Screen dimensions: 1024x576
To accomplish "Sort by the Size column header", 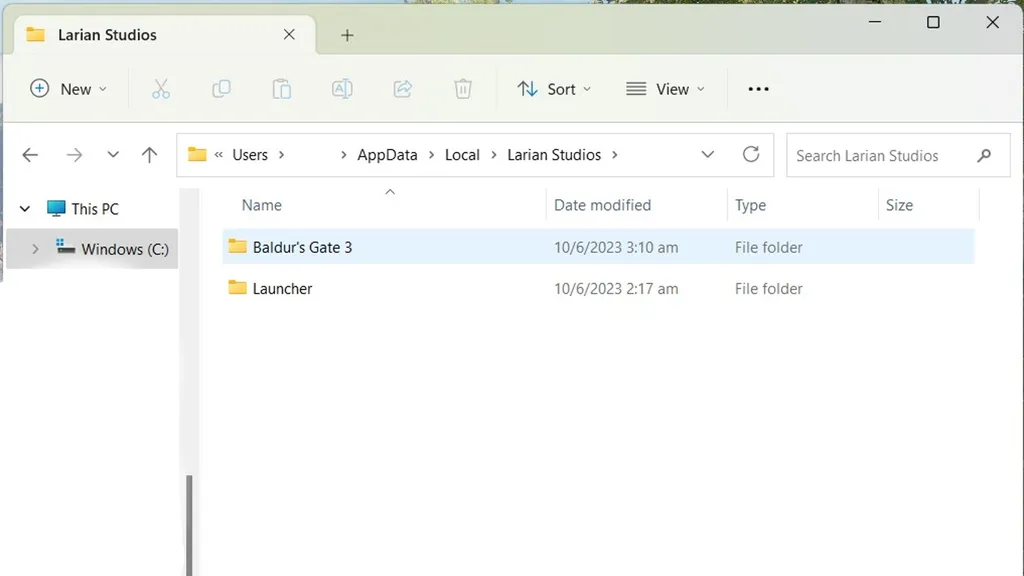I will coord(899,205).
